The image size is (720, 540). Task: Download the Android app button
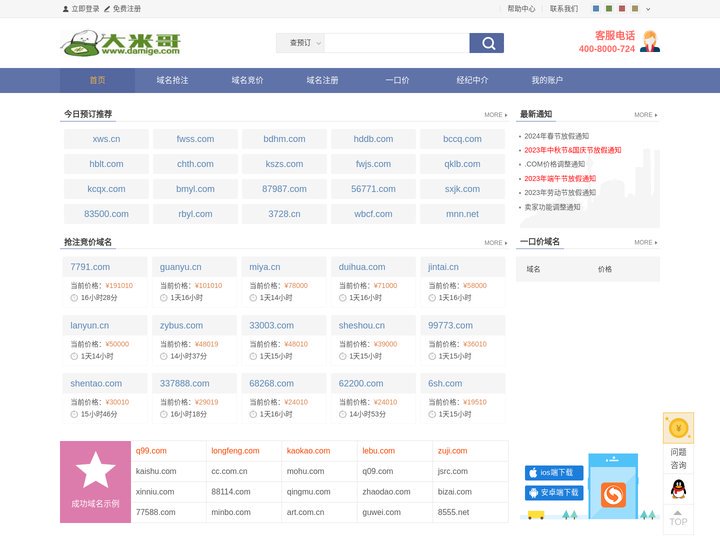554,493
